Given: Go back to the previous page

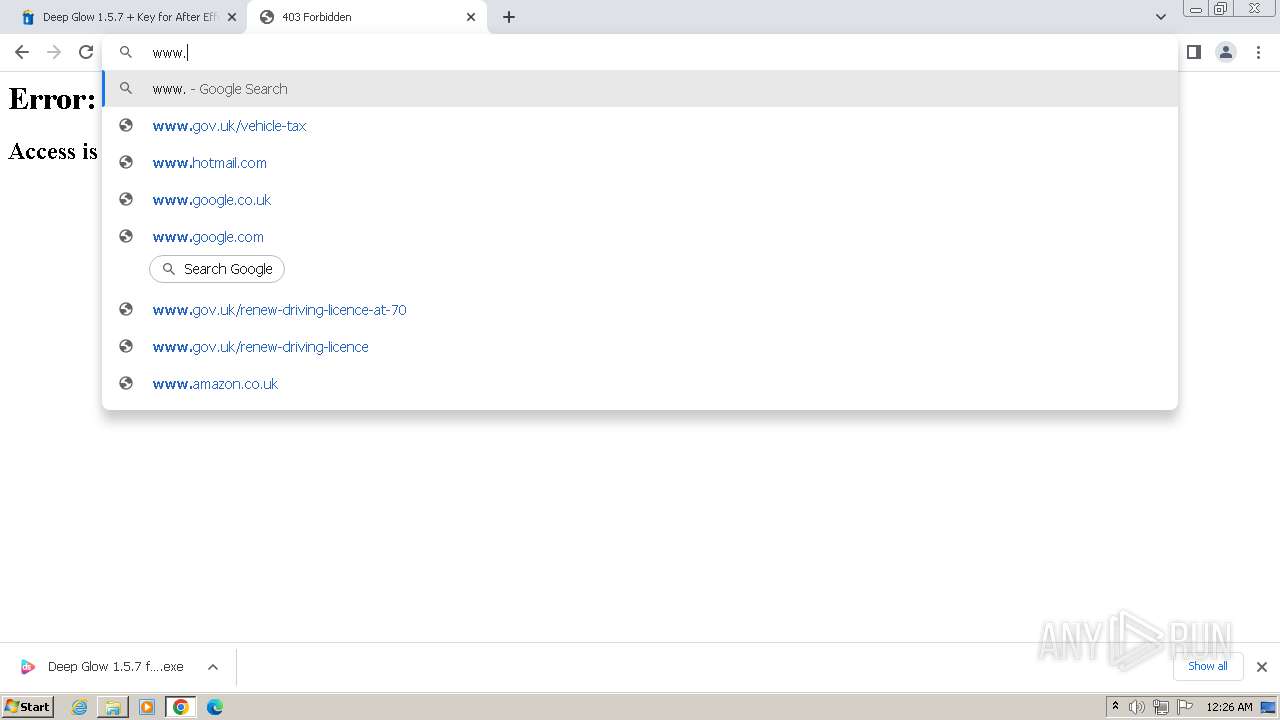Looking at the screenshot, I should 22,52.
